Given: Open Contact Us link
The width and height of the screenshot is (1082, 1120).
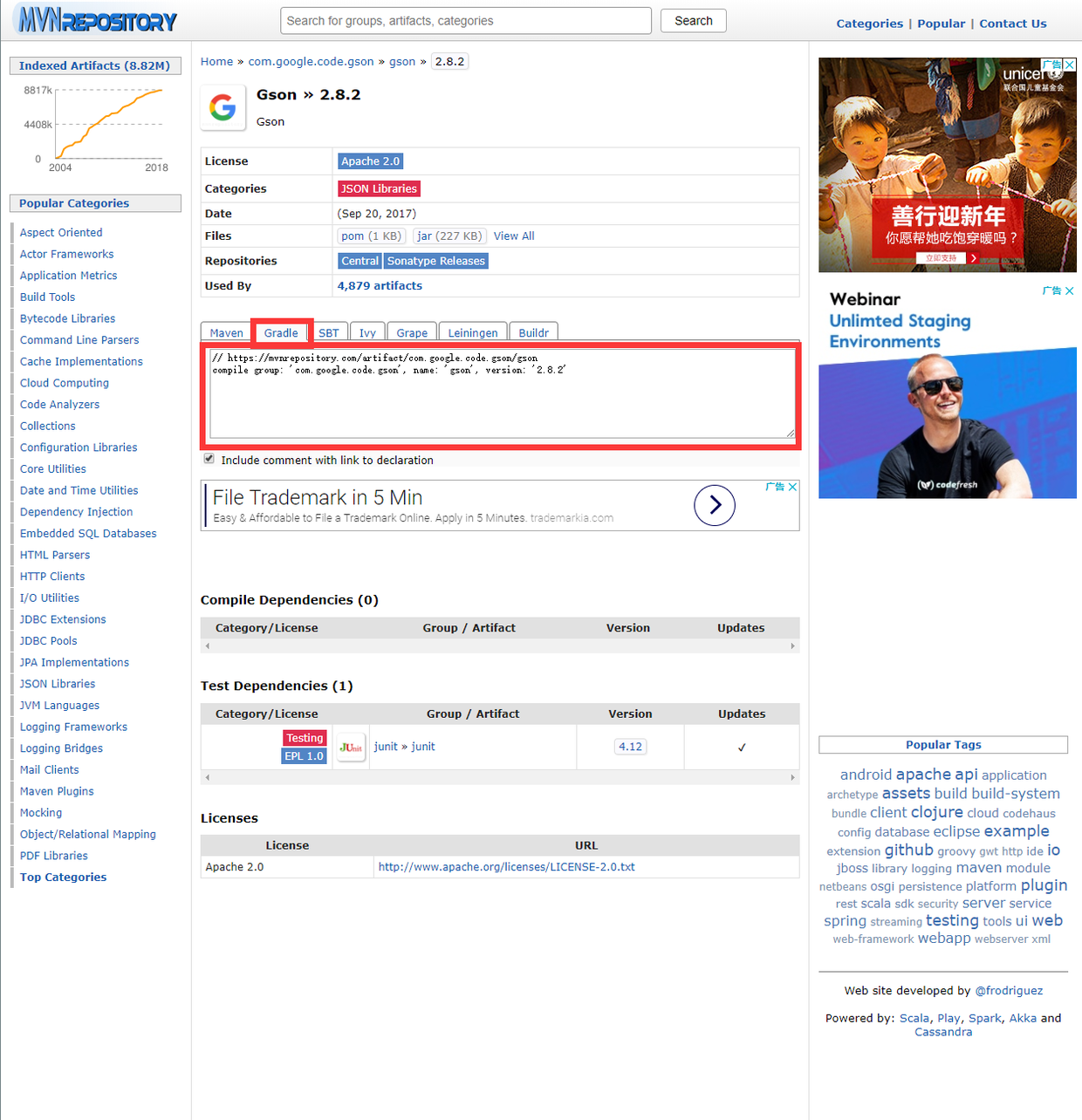Looking at the screenshot, I should 1012,24.
